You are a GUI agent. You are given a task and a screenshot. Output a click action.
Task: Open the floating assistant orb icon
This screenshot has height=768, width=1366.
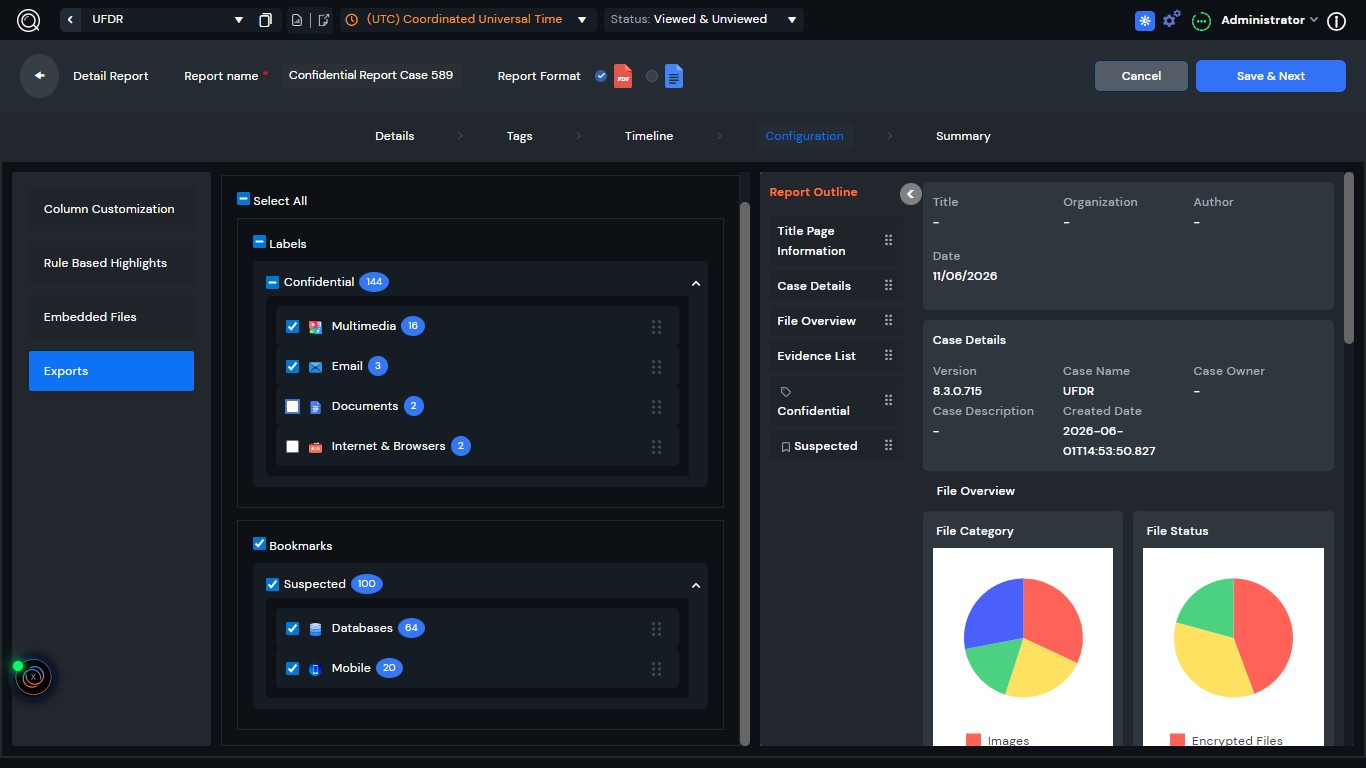click(33, 677)
